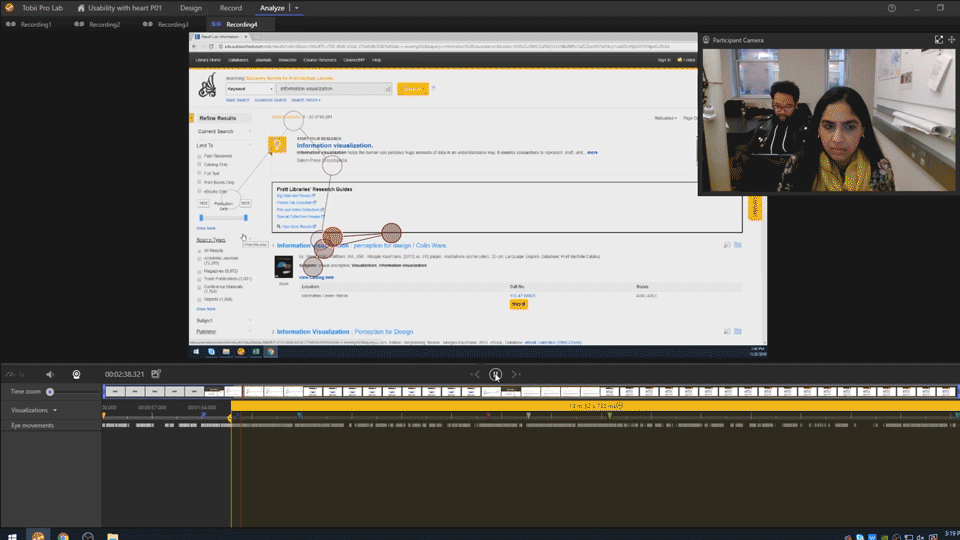Screen dimensions: 960x540
Task: Click the yellow time-of-interest bar on the timeline
Action: (x=594, y=406)
